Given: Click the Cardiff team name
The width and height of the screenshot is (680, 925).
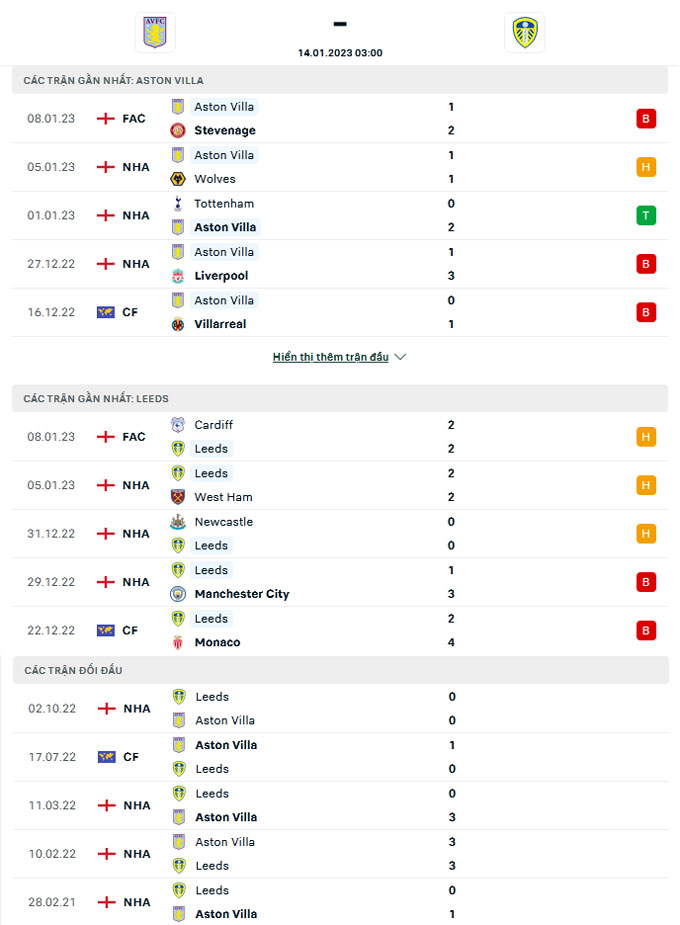Looking at the screenshot, I should pos(214,425).
